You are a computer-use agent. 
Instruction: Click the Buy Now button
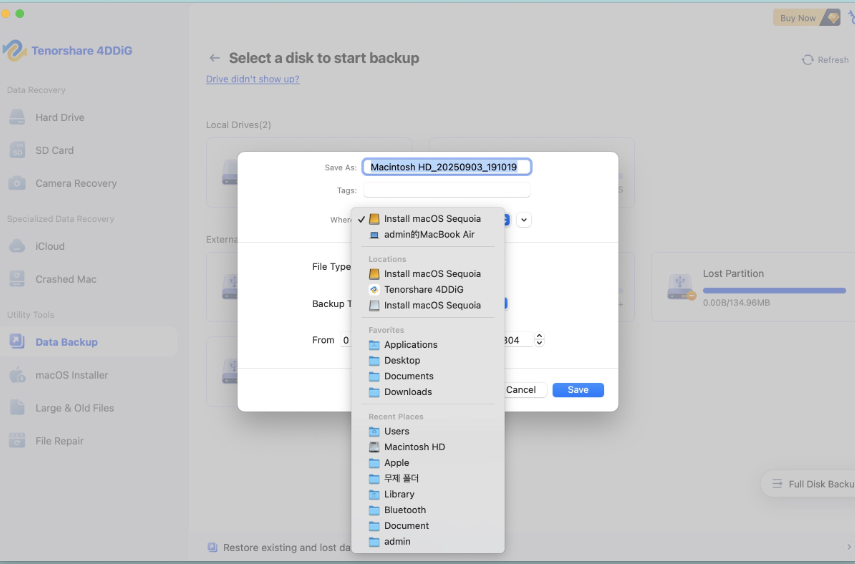[806, 18]
